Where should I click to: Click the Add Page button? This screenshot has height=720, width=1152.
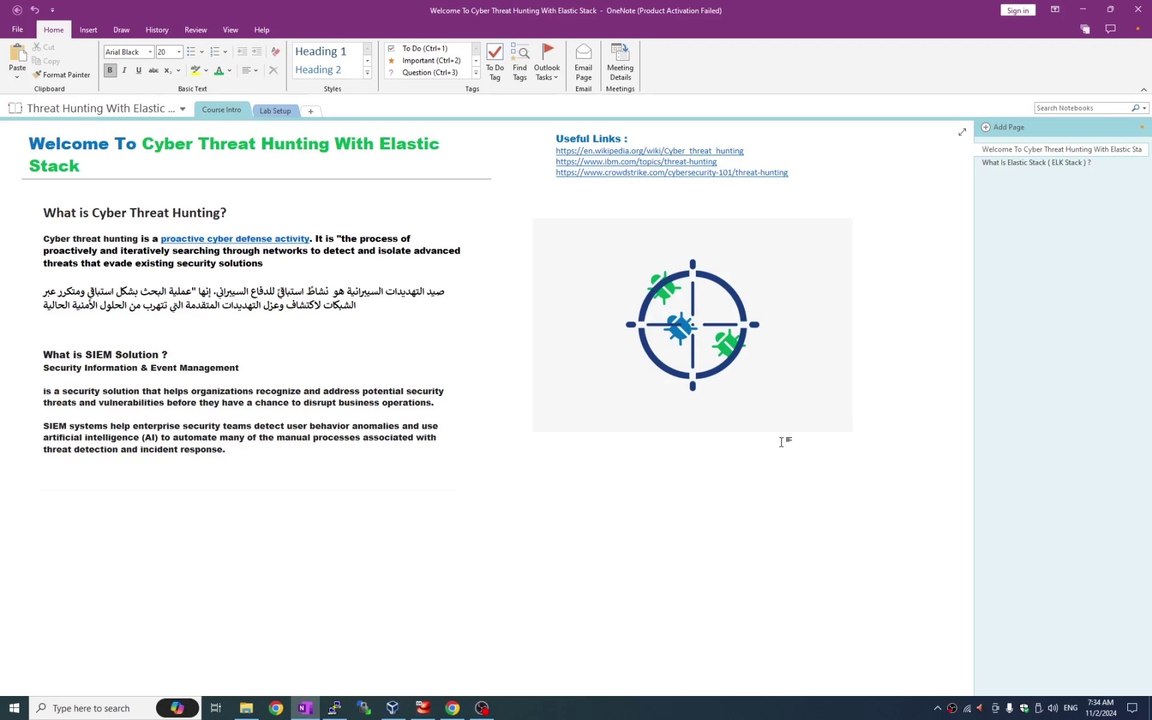pyautogui.click(x=1003, y=127)
